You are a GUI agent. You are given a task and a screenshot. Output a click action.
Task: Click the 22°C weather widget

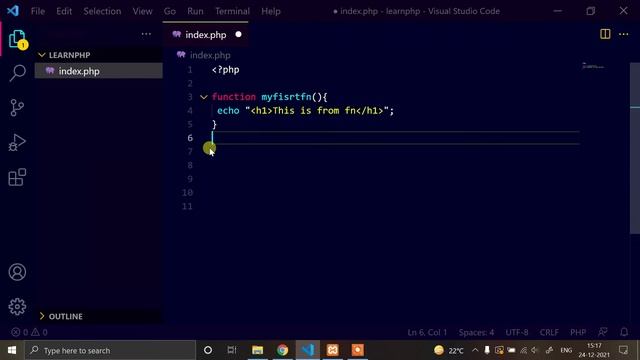tap(449, 350)
